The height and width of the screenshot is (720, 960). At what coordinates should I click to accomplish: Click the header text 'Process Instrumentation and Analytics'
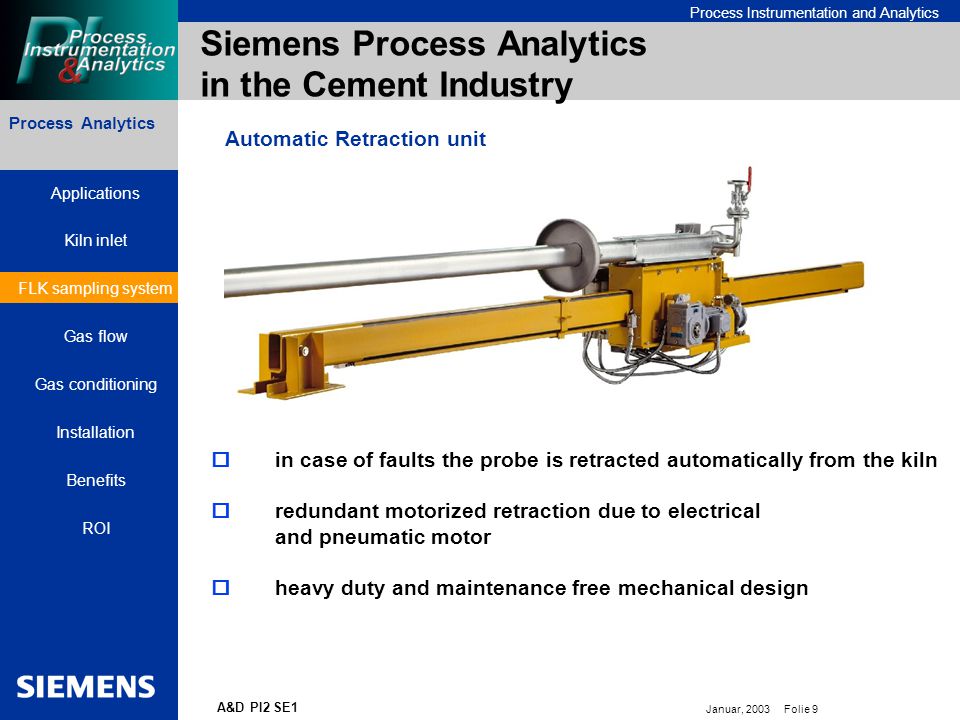[x=814, y=13]
